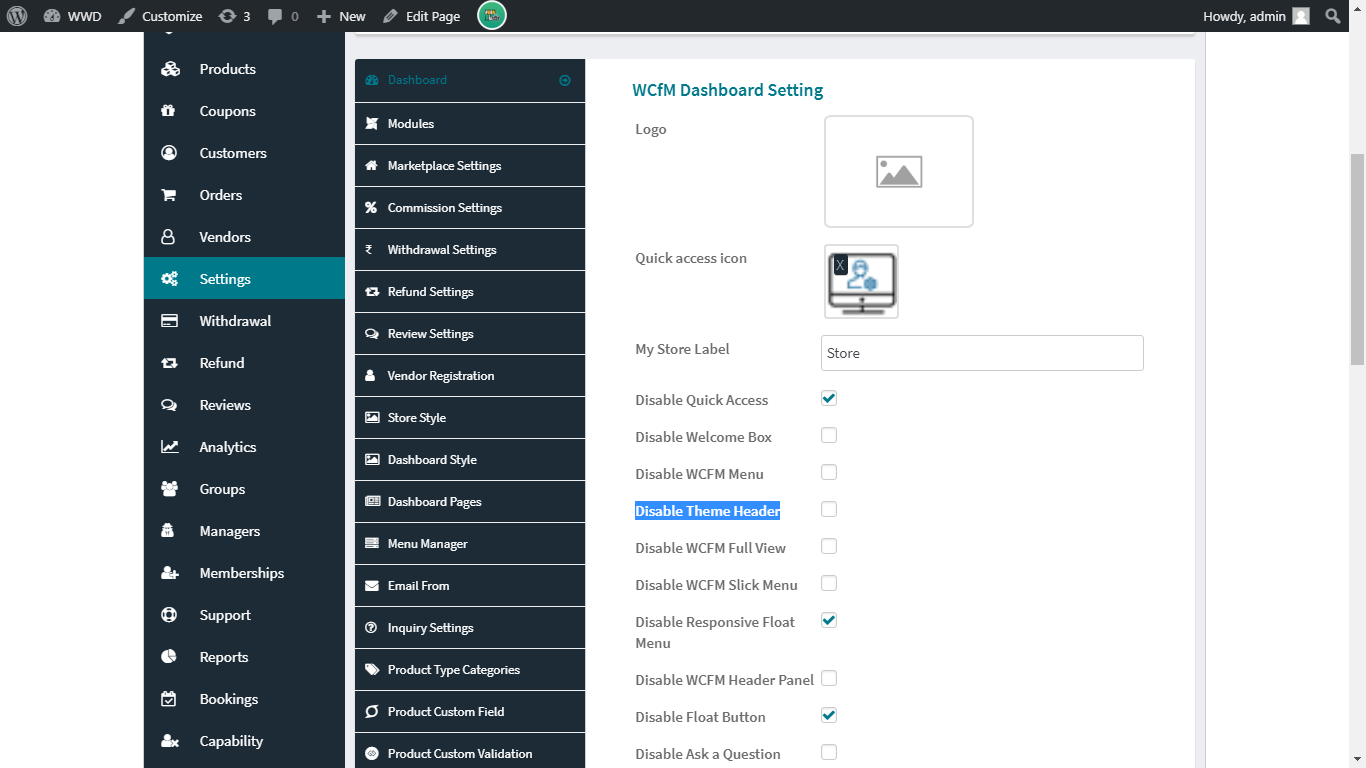Click the Memberships user-plus icon
This screenshot has height=768, width=1366.
170,573
